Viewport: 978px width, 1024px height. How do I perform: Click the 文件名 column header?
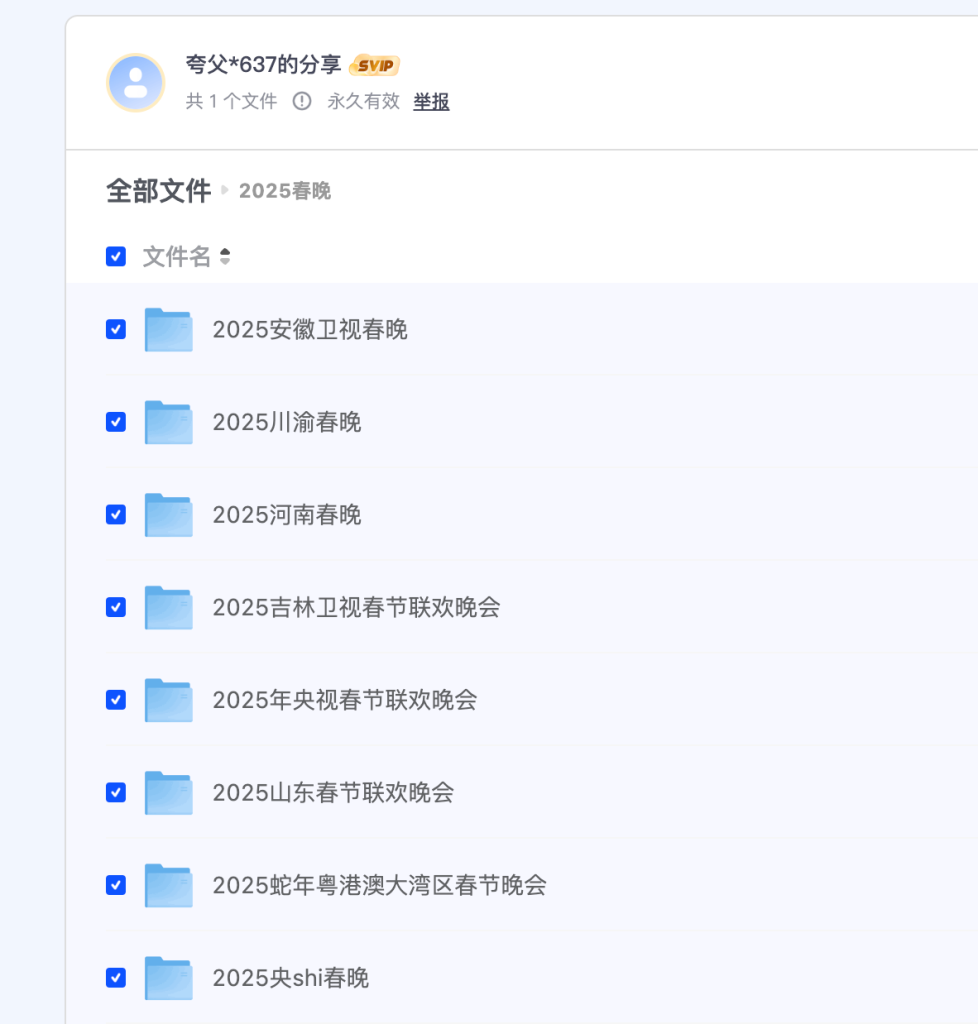click(x=176, y=257)
